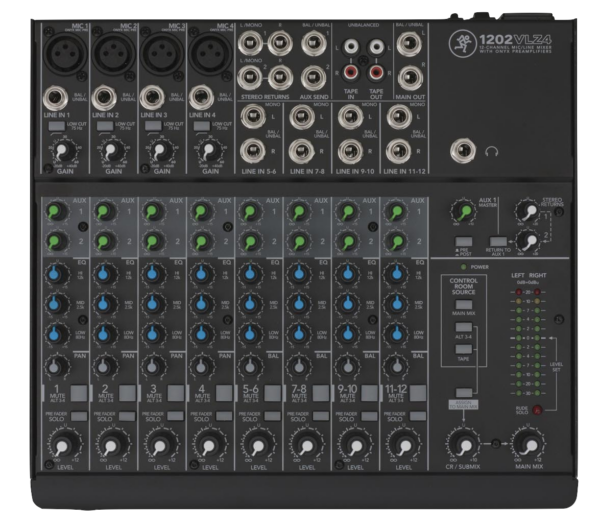Click LINE IN 5-6 left jack
600x526 pixels.
point(253,116)
